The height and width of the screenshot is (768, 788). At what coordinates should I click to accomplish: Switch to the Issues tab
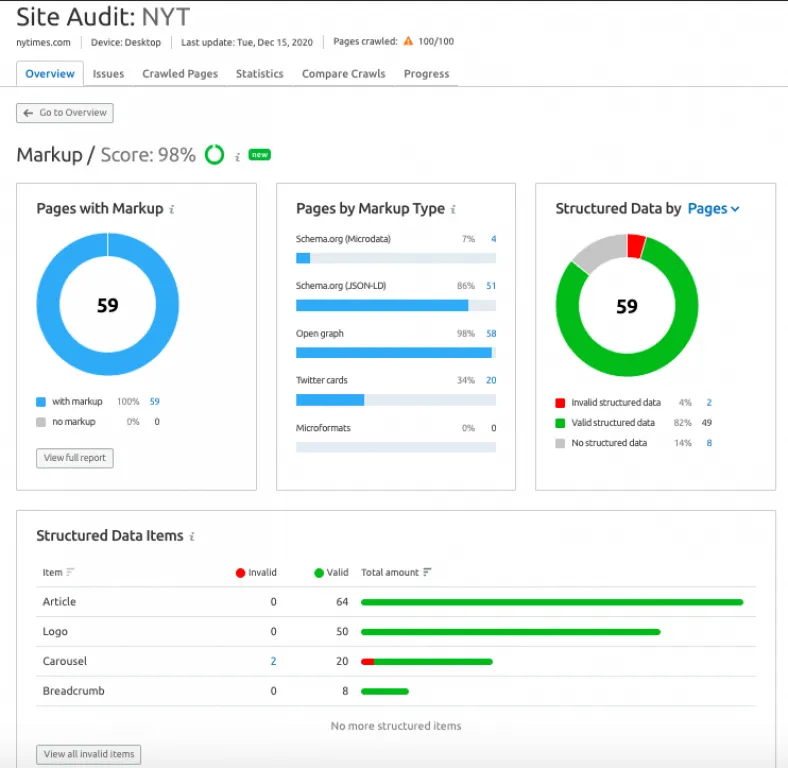tap(108, 74)
